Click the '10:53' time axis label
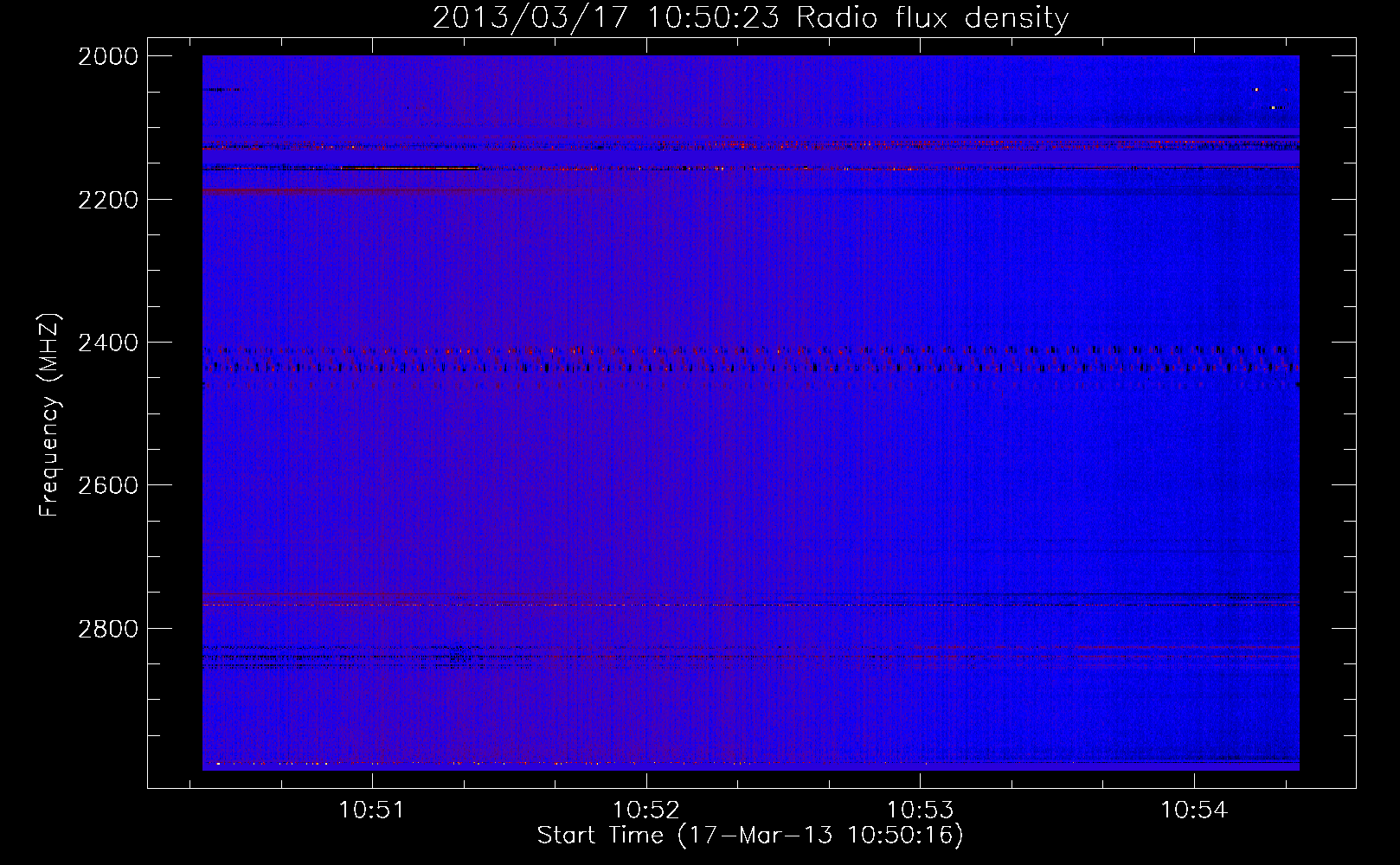This screenshot has height=865, width=1400. (920, 811)
